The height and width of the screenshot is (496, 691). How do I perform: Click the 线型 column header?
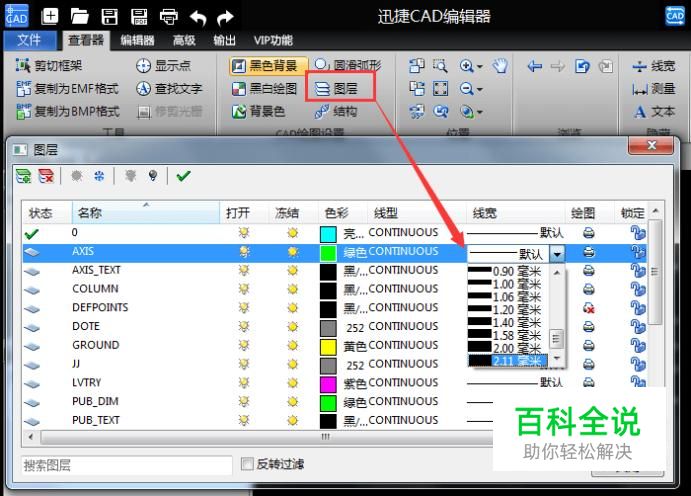pos(416,213)
